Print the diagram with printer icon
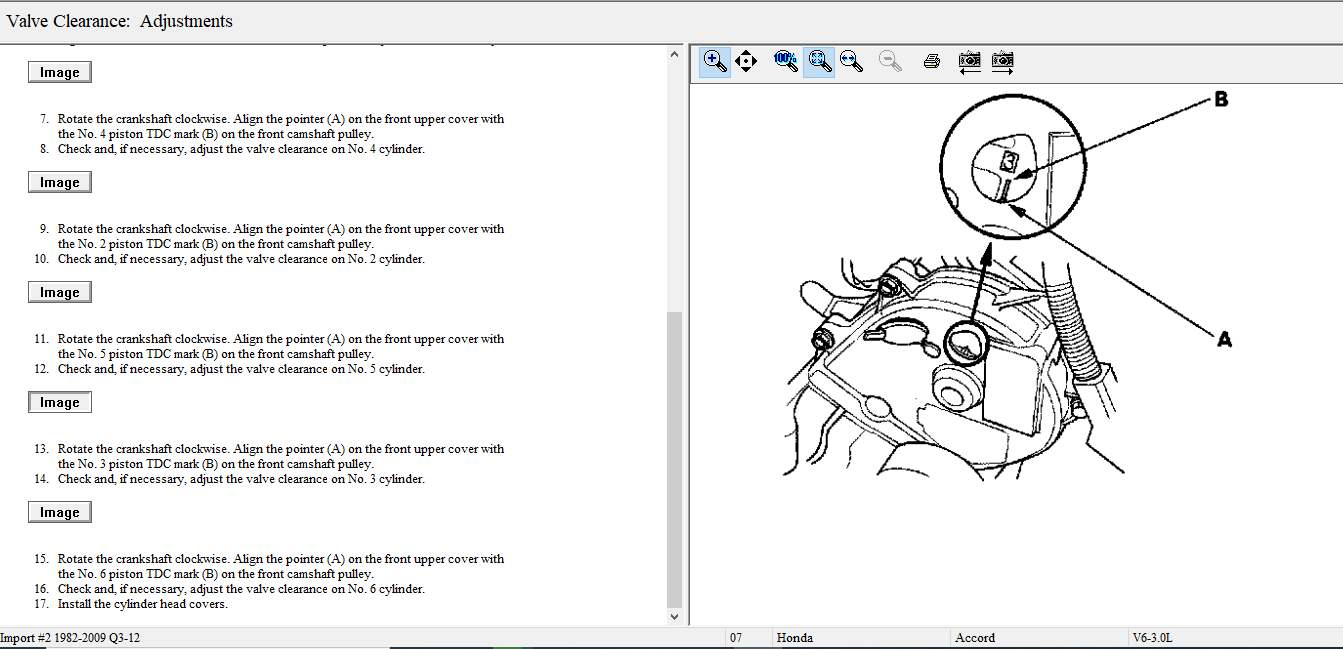The image size is (1343, 649). point(932,62)
